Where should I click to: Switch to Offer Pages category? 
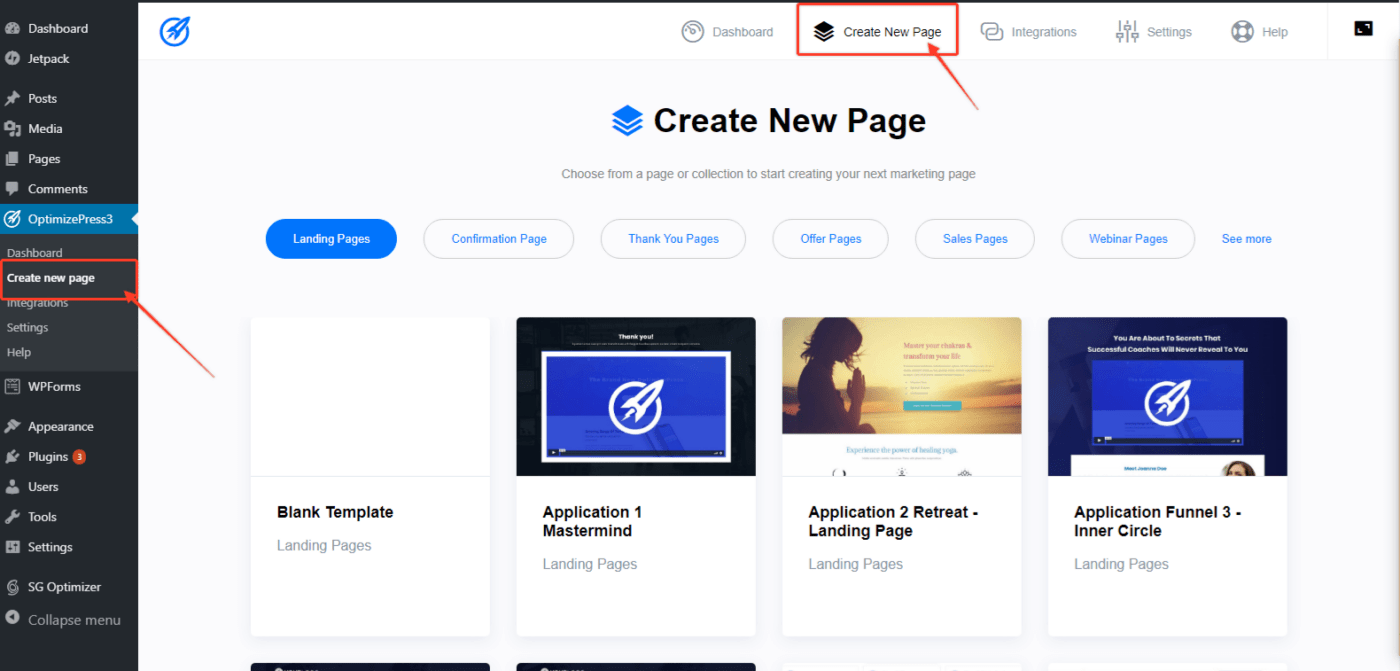[831, 239]
